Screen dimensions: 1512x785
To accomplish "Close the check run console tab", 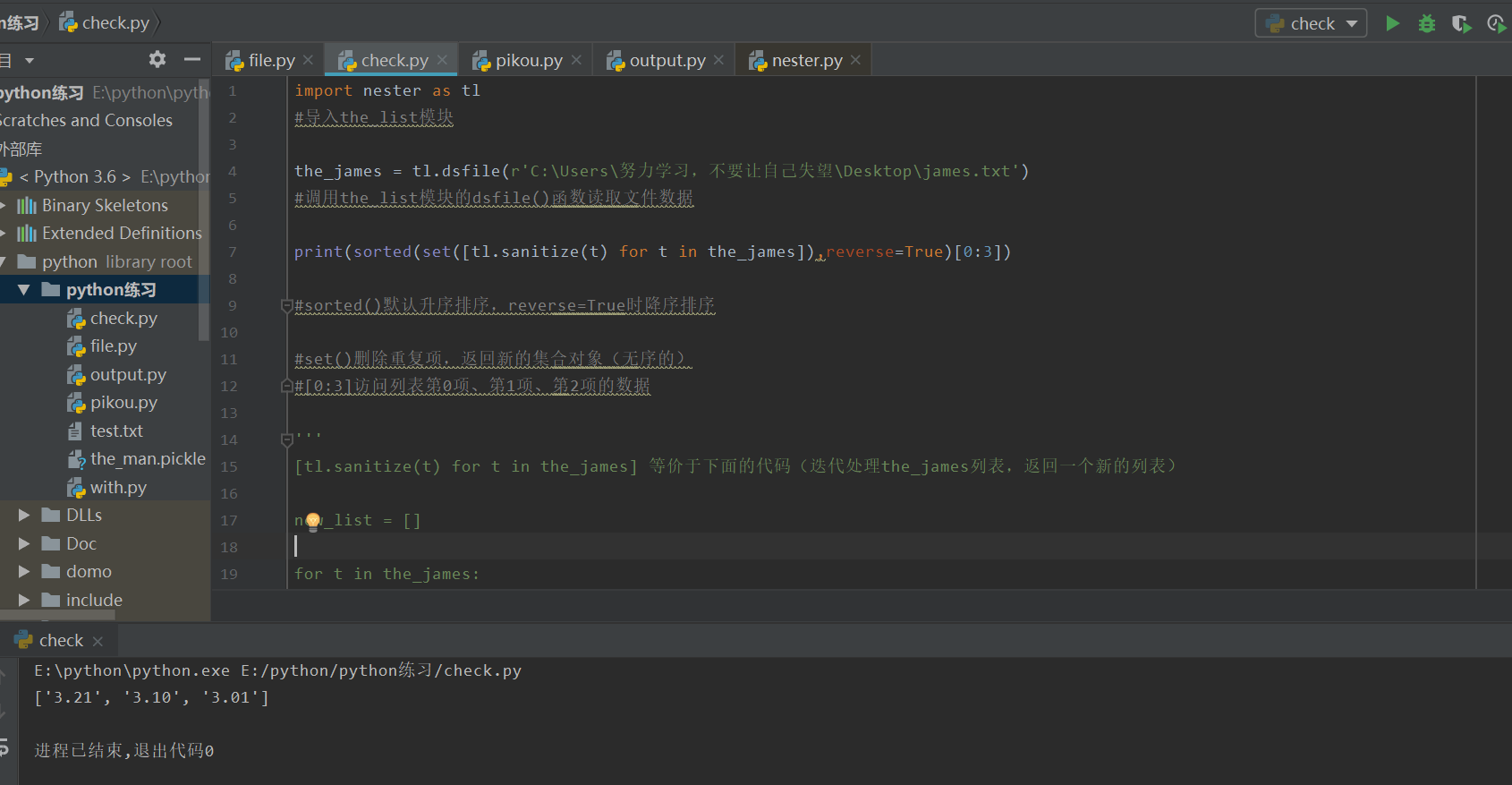I will click(x=98, y=641).
